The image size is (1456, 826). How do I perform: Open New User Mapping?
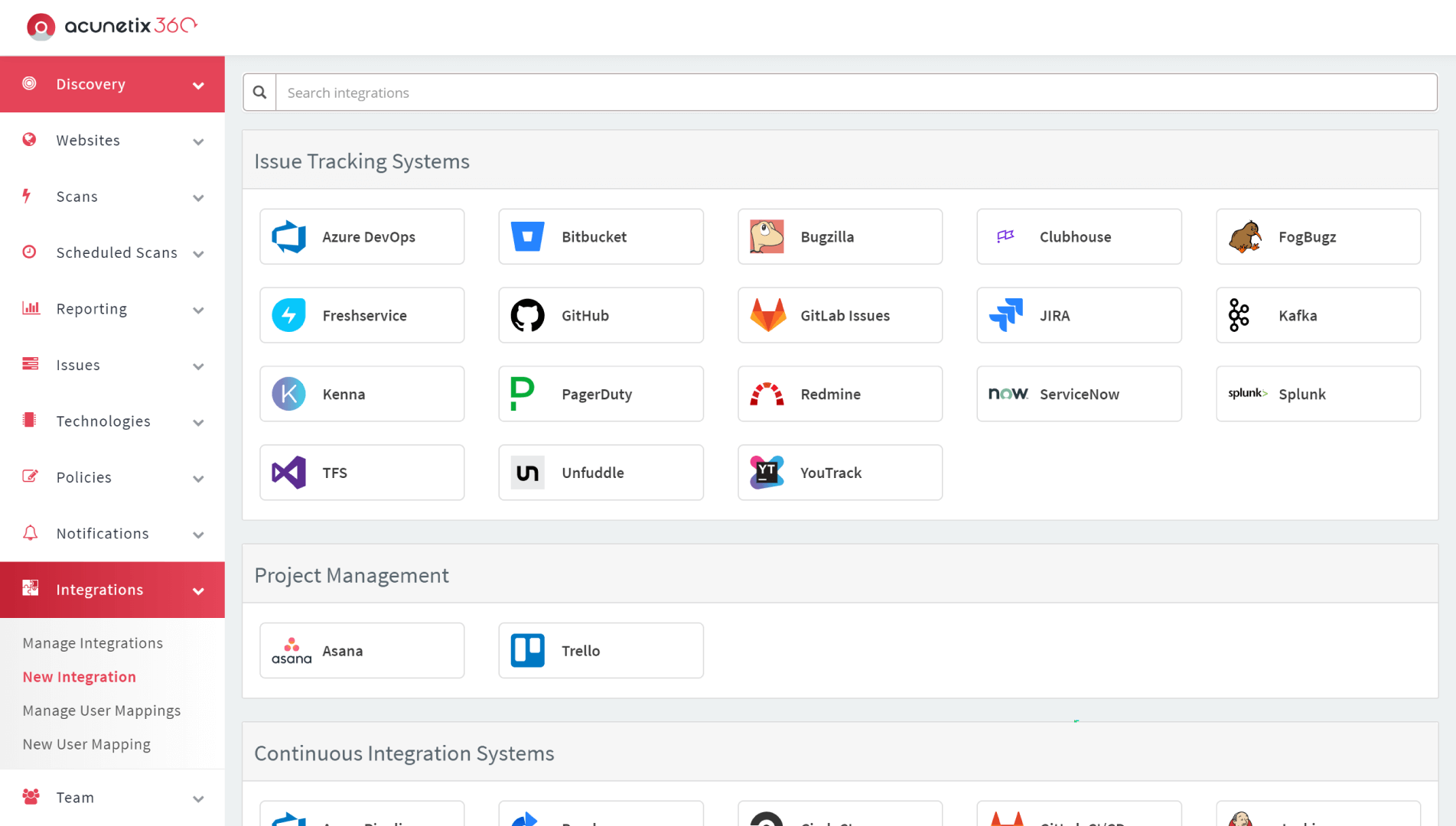(86, 744)
